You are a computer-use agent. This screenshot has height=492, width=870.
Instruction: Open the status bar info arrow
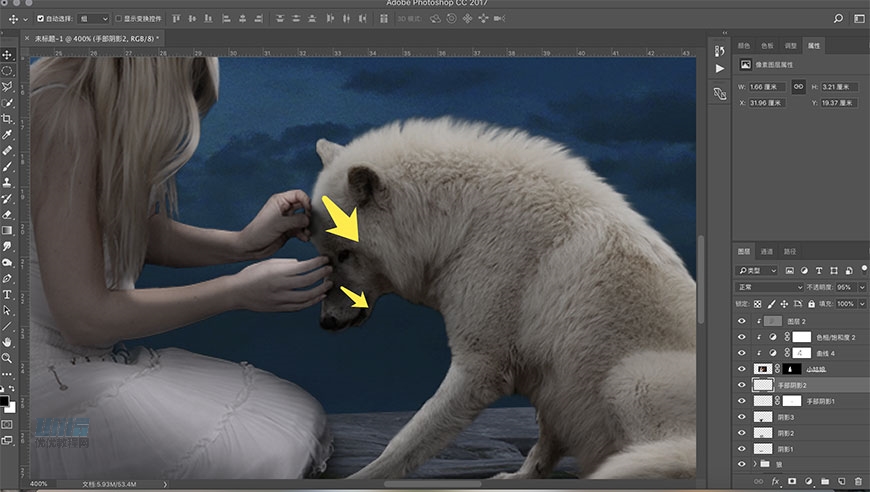coord(165,484)
